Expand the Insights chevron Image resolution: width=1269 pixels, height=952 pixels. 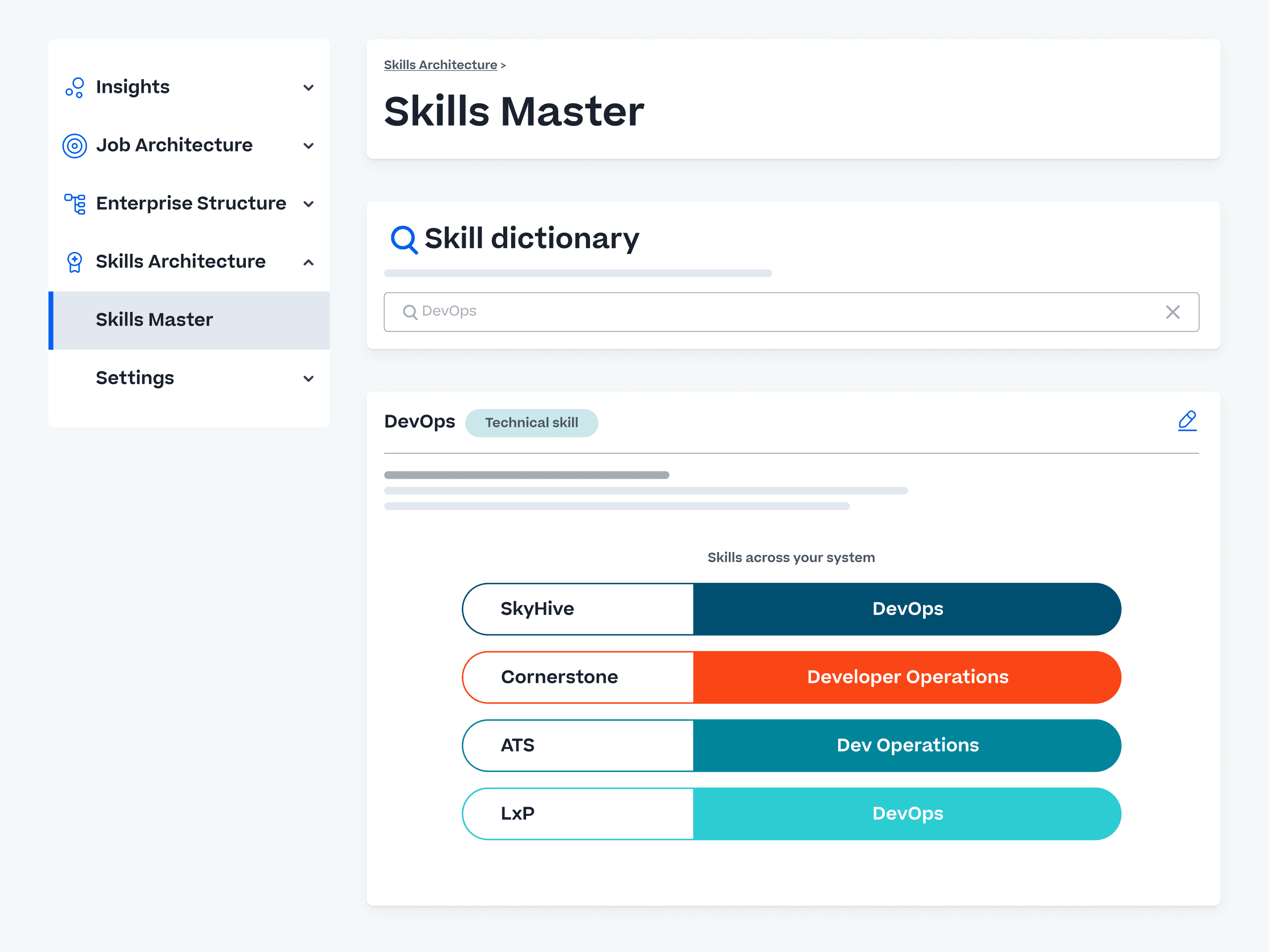[x=308, y=88]
